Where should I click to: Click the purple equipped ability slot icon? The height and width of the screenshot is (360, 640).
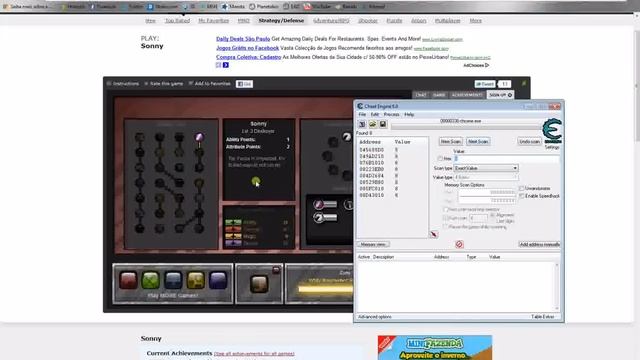click(x=319, y=204)
